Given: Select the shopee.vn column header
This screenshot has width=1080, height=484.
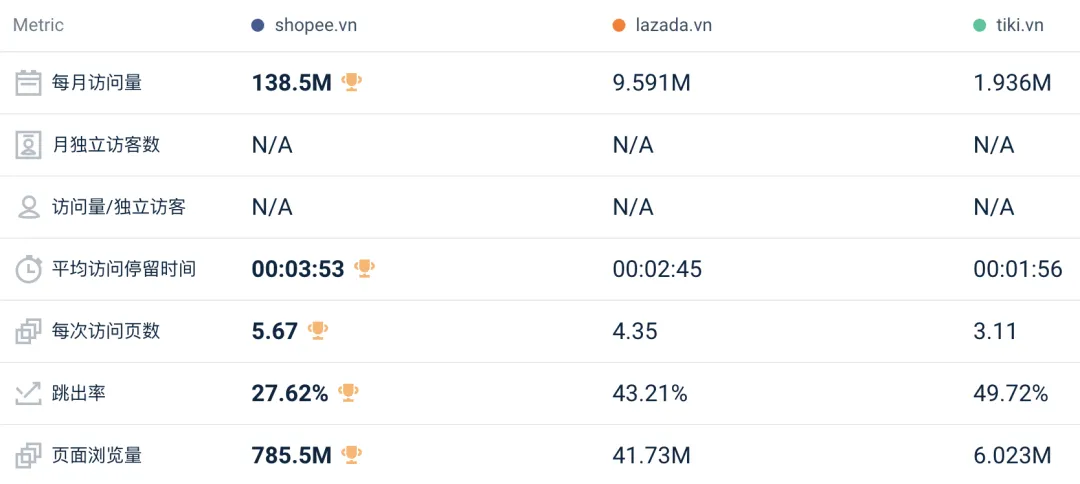Looking at the screenshot, I should (315, 25).
